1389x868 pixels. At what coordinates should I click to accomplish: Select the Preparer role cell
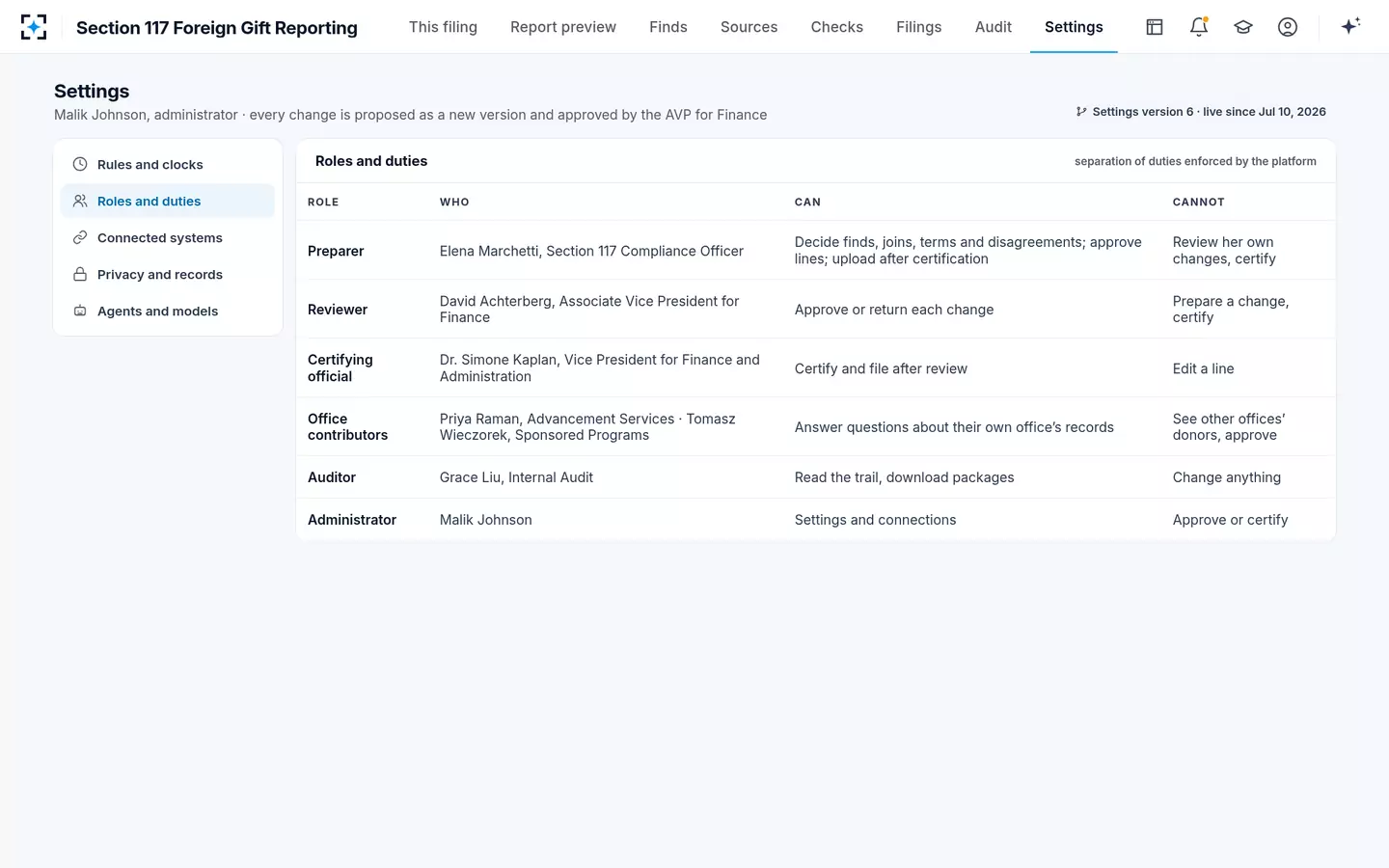point(336,251)
